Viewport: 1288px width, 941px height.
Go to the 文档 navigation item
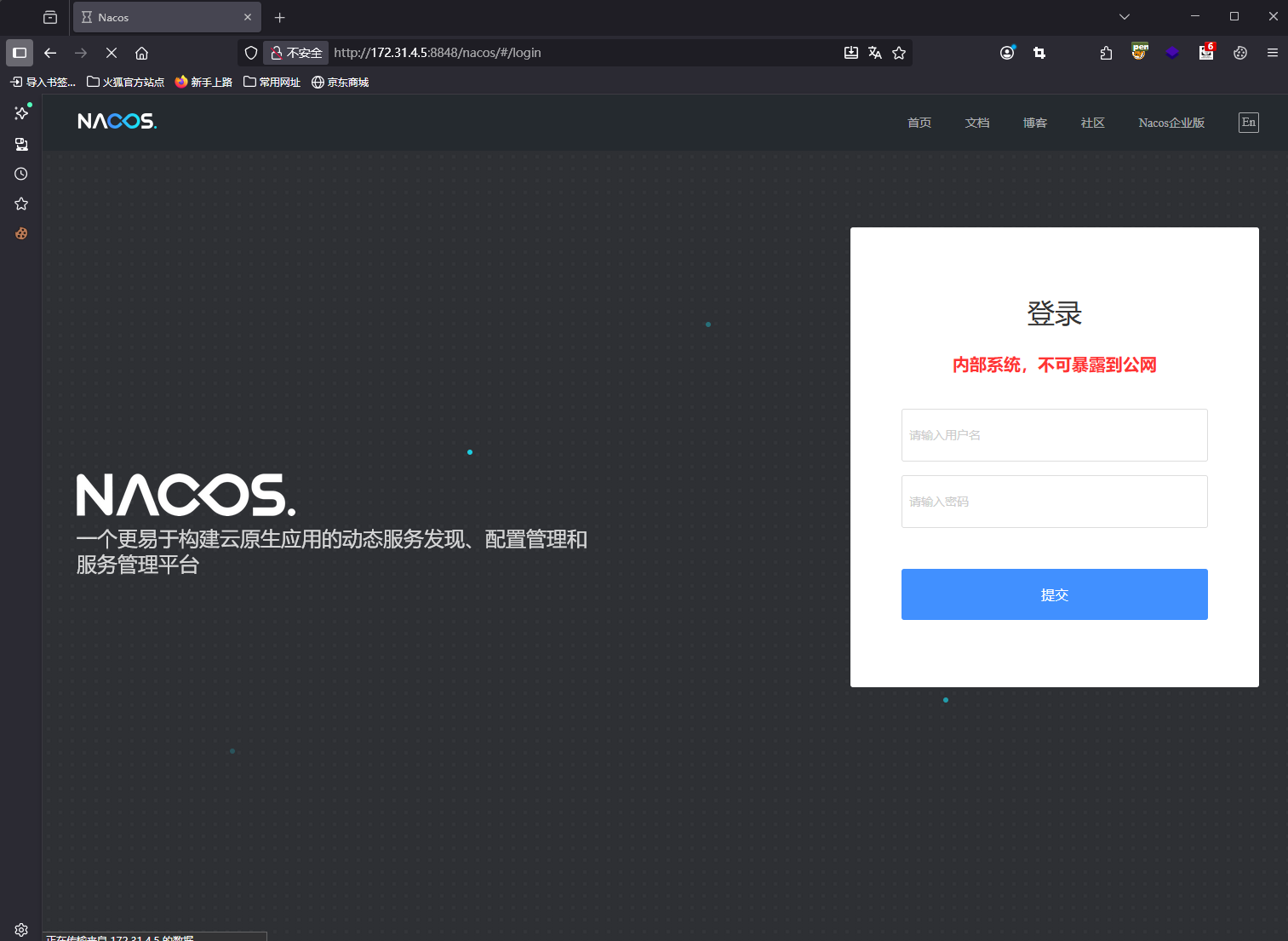[977, 123]
